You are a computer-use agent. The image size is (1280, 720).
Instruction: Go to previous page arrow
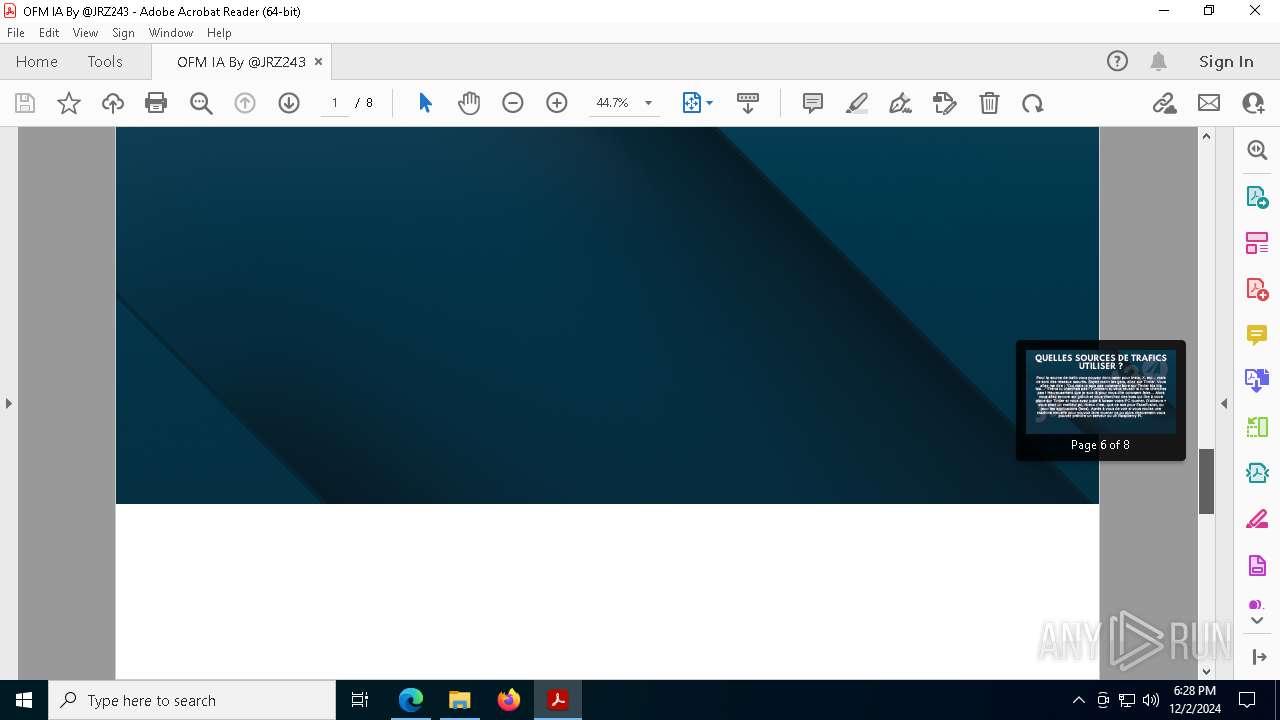click(x=245, y=103)
